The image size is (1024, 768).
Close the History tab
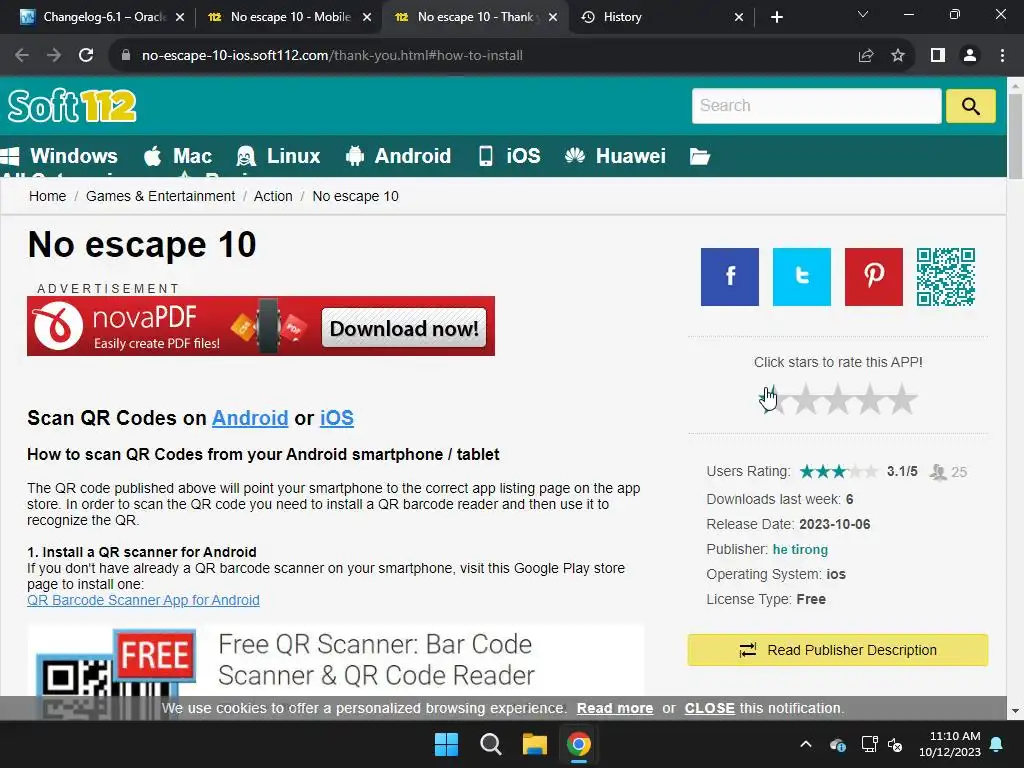tap(739, 17)
